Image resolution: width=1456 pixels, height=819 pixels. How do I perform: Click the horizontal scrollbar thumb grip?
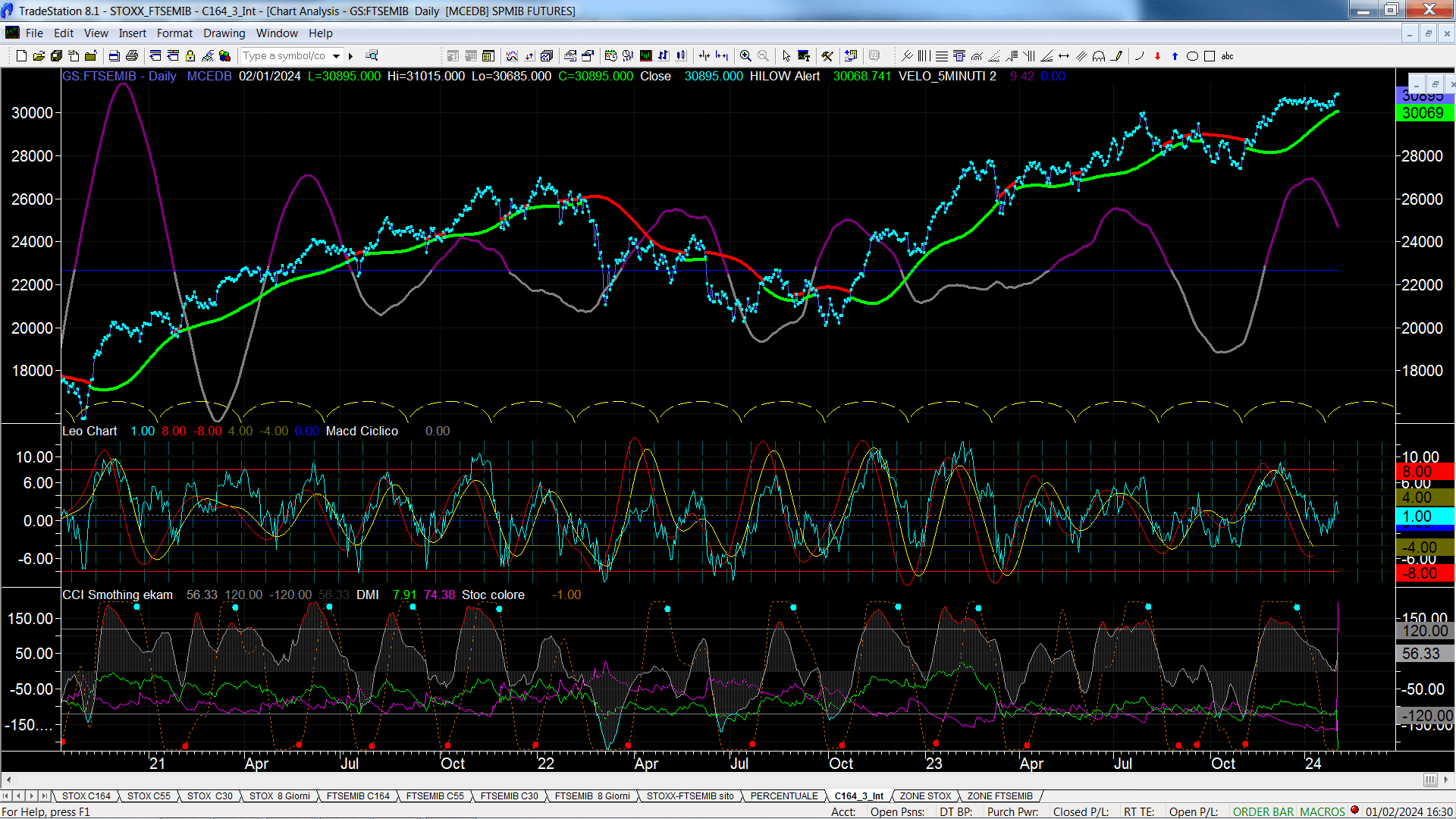tap(1429, 780)
